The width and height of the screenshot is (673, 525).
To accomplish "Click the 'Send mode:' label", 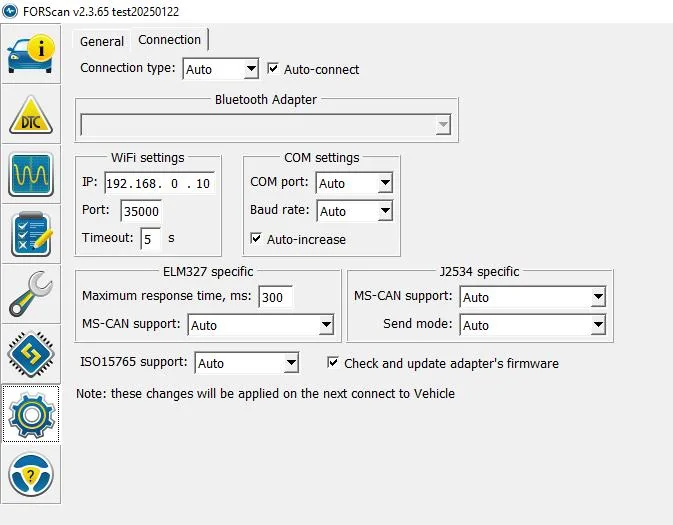I will (x=418, y=323).
